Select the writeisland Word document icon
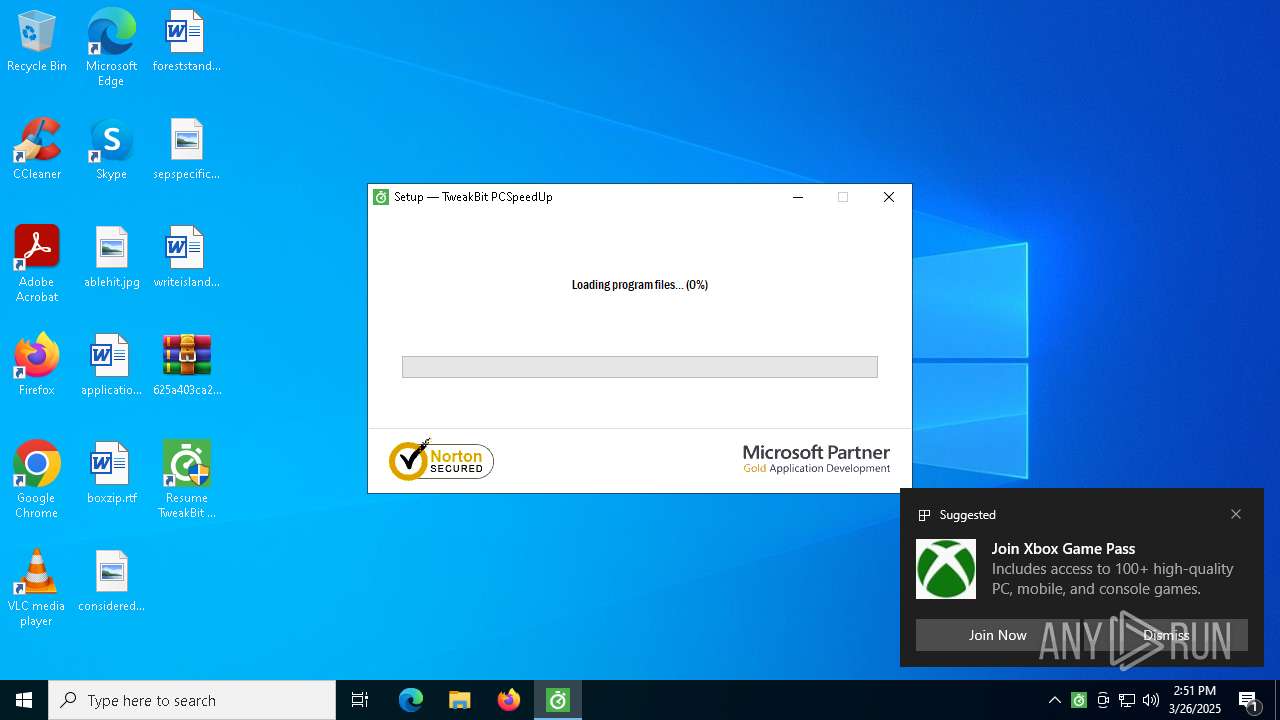This screenshot has height=720, width=1280. [x=186, y=258]
